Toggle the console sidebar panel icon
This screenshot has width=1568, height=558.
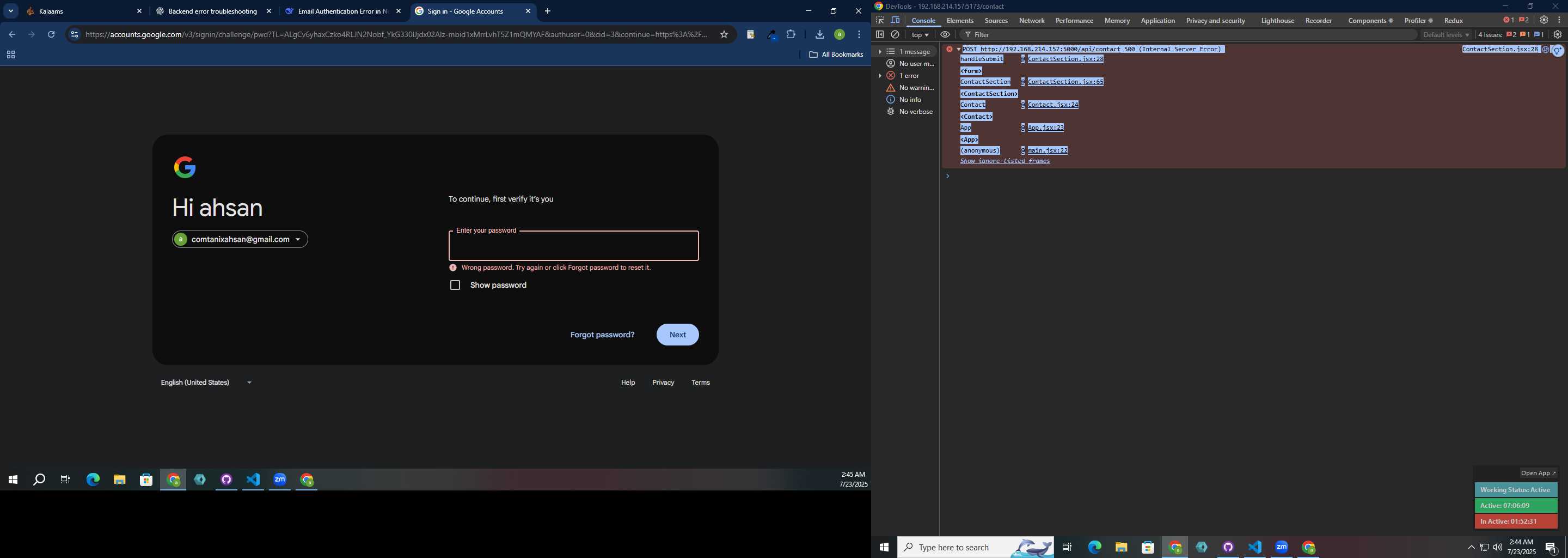pyautogui.click(x=880, y=35)
